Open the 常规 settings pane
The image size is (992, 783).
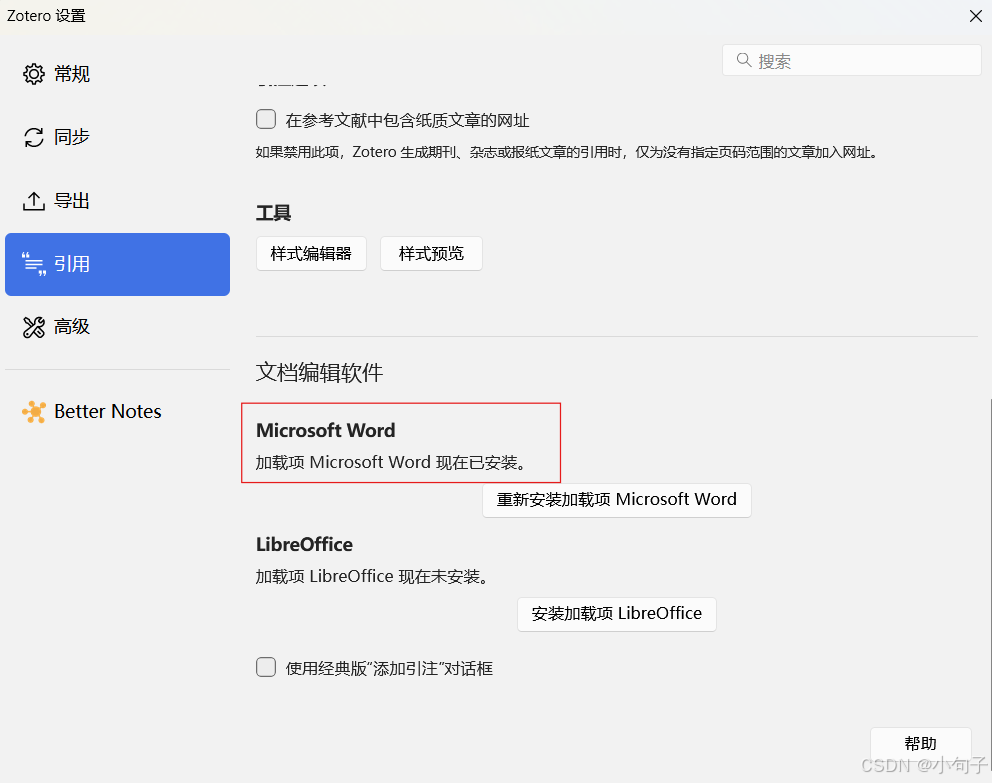(117, 74)
